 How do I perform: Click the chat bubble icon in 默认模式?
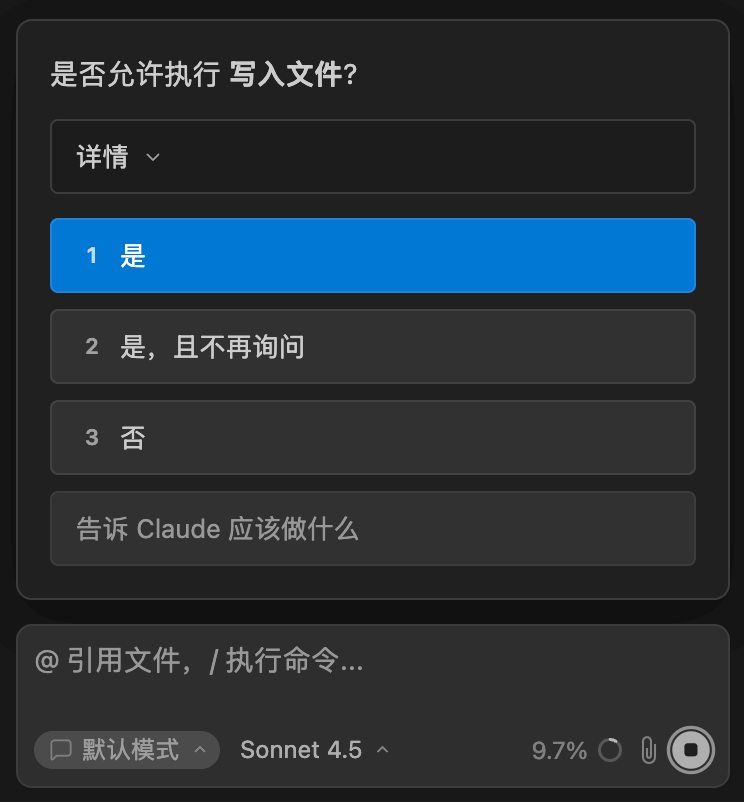pyautogui.click(x=61, y=750)
